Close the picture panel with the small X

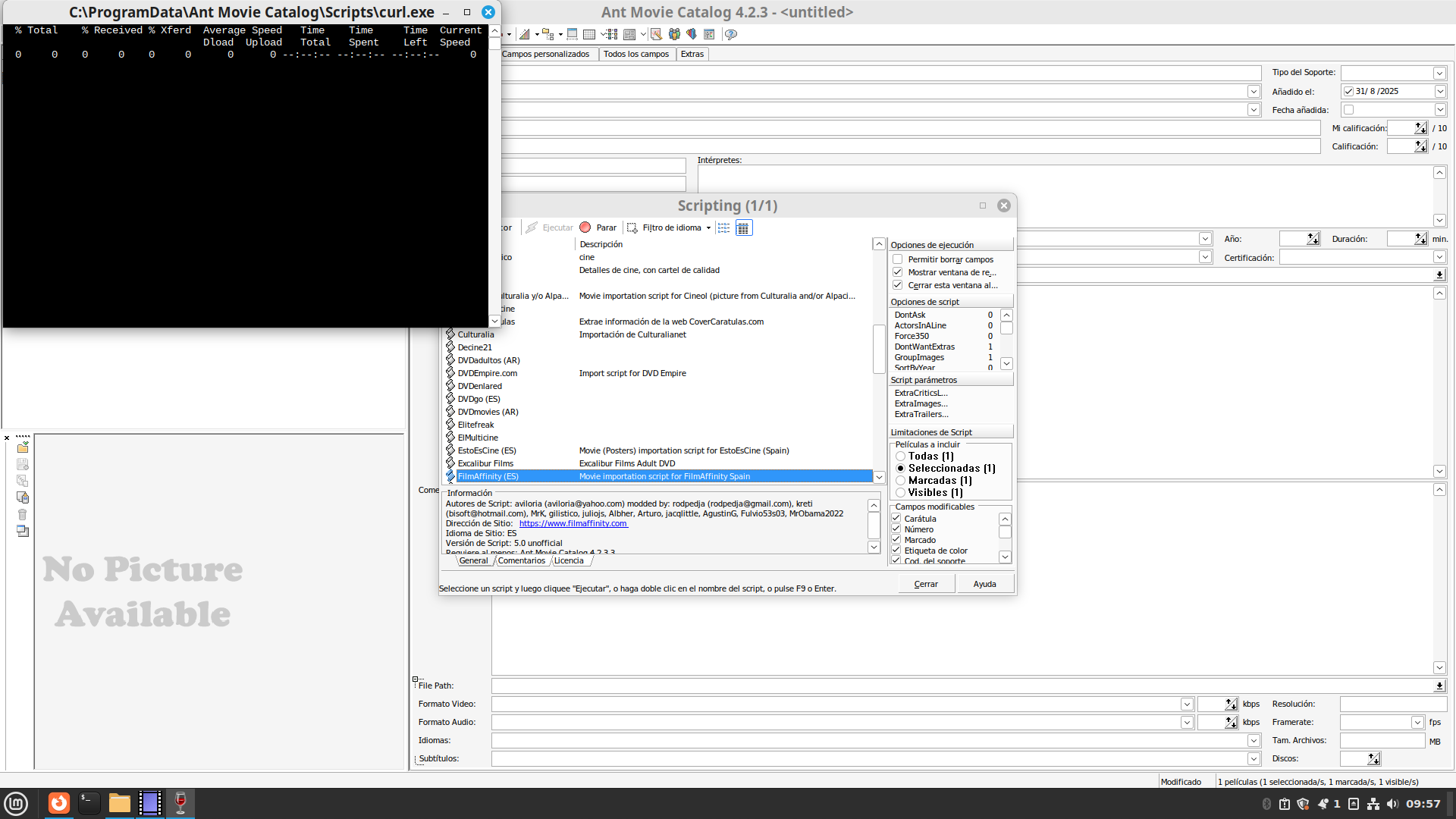click(x=7, y=438)
